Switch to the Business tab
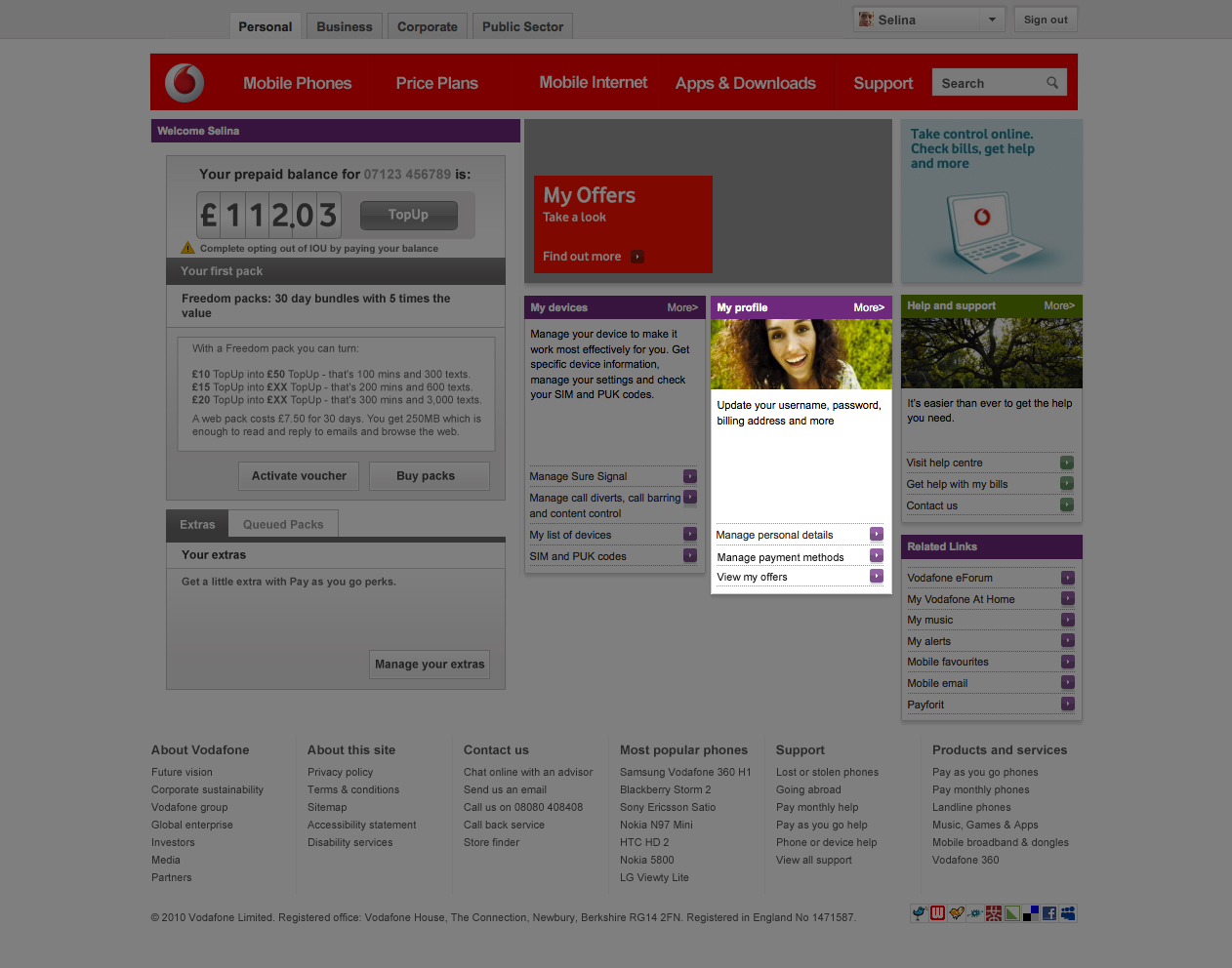Viewport: 1232px width, 968px height. pyautogui.click(x=344, y=26)
